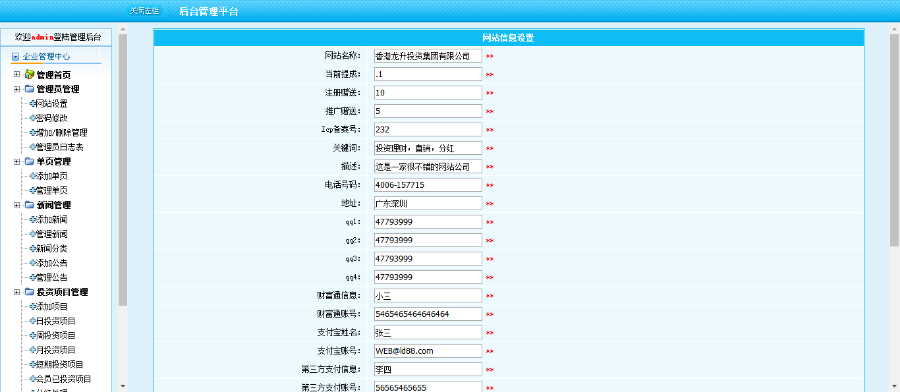Click the 支付宝姓名 input field
The width and height of the screenshot is (900, 392).
pos(428,332)
